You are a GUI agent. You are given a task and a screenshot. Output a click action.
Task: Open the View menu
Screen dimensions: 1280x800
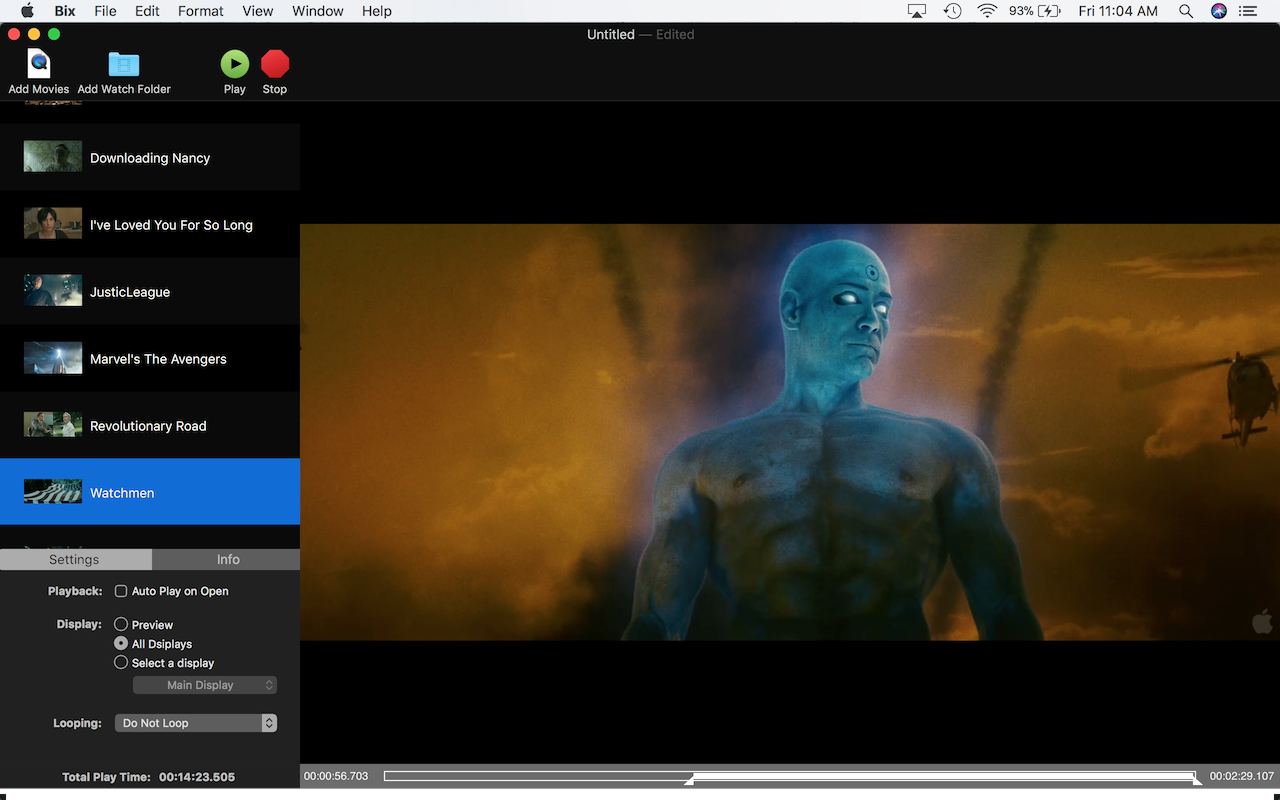258,11
